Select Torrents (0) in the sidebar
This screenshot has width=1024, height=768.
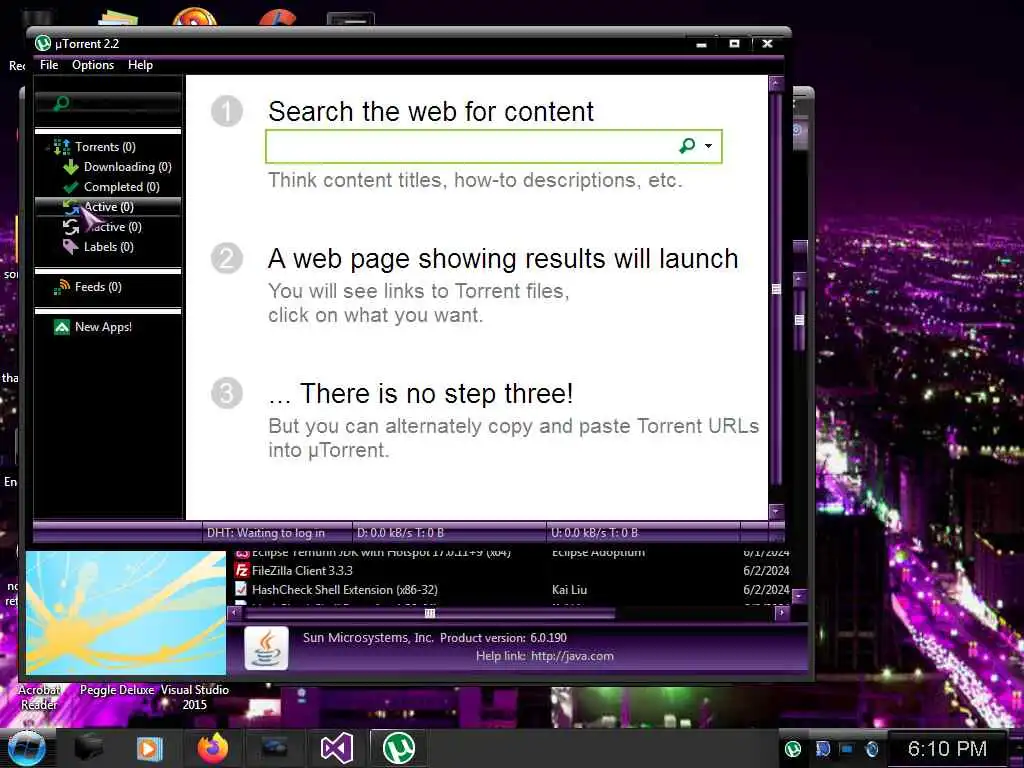(x=105, y=147)
